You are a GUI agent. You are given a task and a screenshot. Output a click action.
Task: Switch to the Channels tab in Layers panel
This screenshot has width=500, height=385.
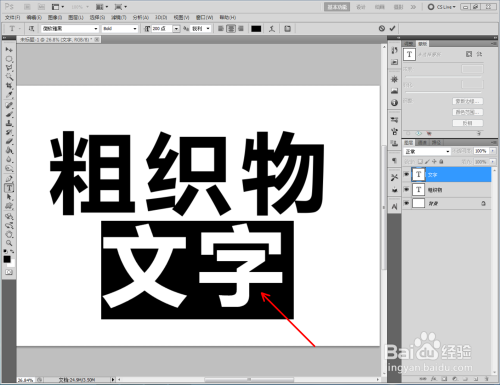(422, 143)
